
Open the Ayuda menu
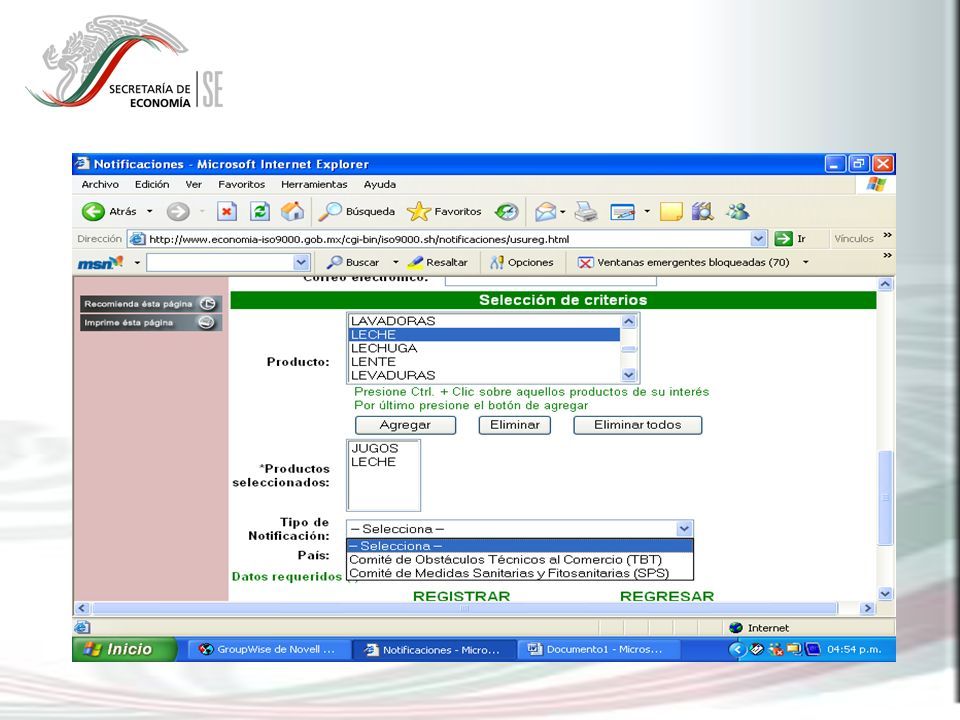pyautogui.click(x=380, y=184)
